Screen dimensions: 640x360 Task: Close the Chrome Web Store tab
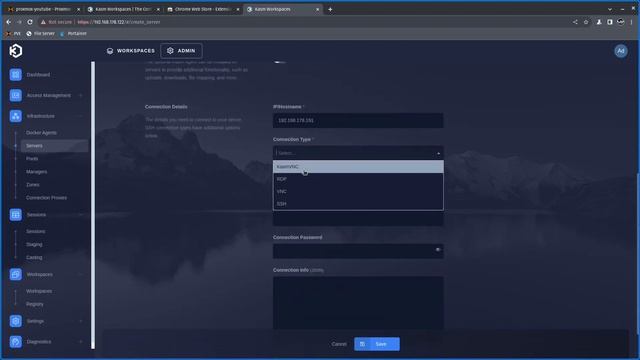238,9
